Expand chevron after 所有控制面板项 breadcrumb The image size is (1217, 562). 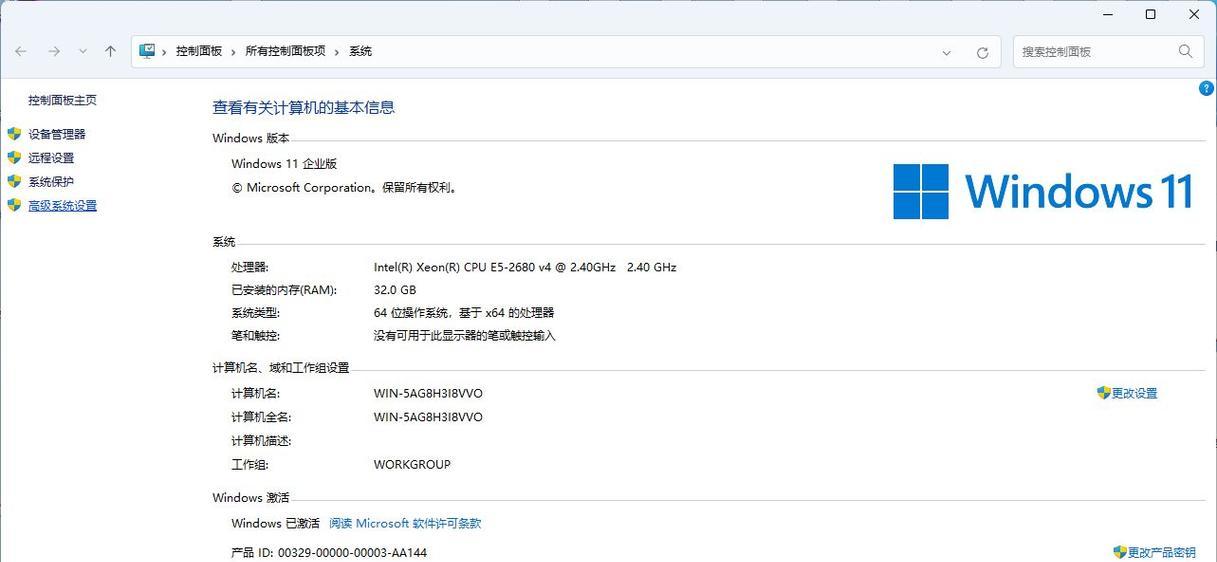click(x=337, y=51)
